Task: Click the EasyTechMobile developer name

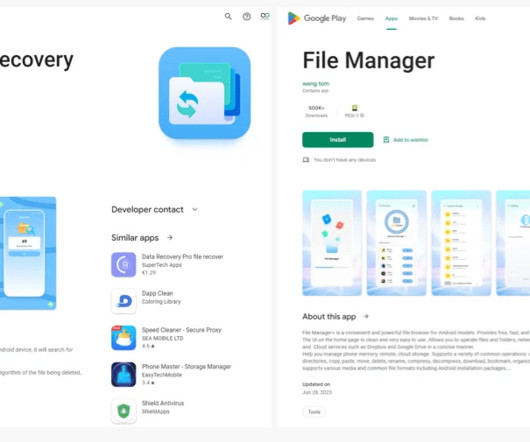Action: pyautogui.click(x=162, y=375)
